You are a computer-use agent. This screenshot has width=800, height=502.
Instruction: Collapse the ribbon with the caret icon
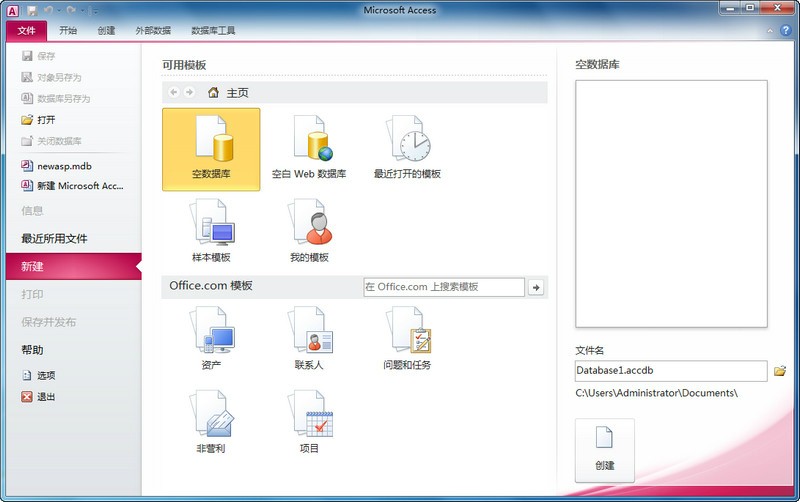(770, 31)
